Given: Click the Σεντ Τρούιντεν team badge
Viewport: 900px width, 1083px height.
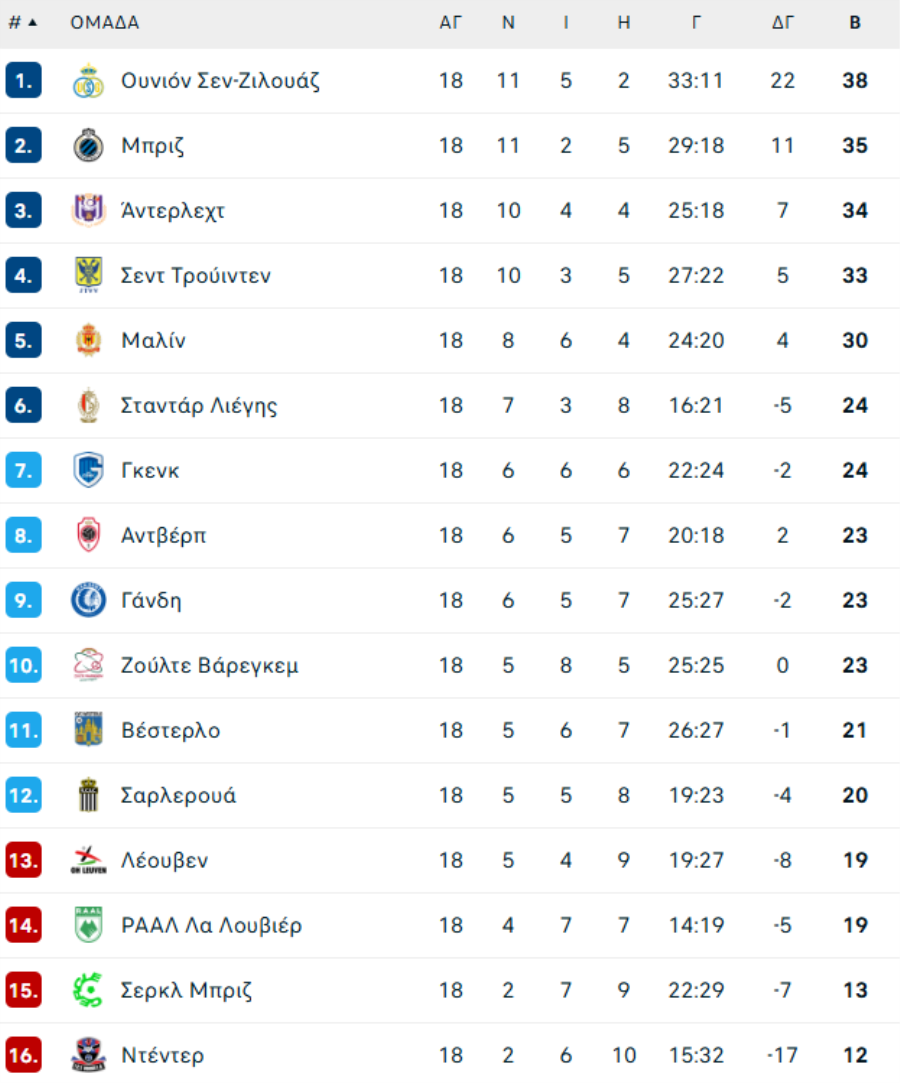Looking at the screenshot, I should click(88, 276).
